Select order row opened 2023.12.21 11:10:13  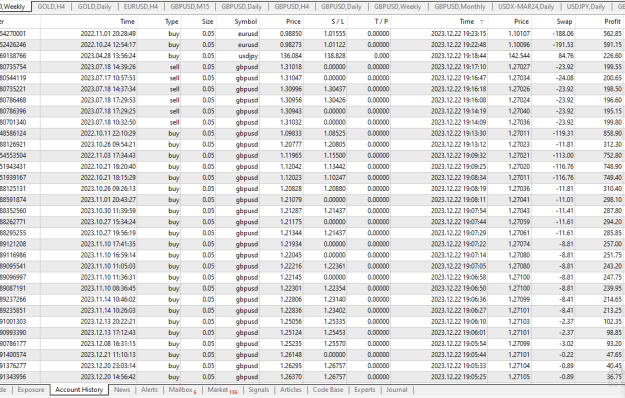point(312,355)
